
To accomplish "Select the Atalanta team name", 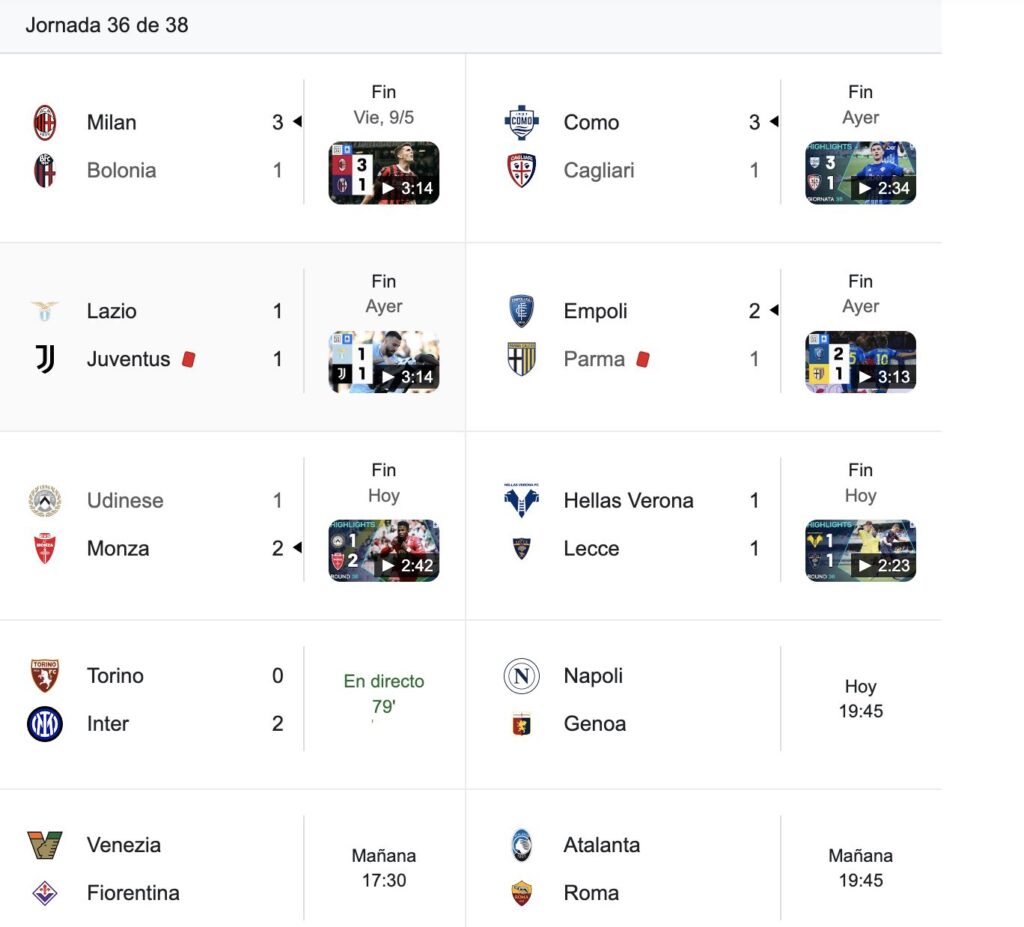I will 601,845.
